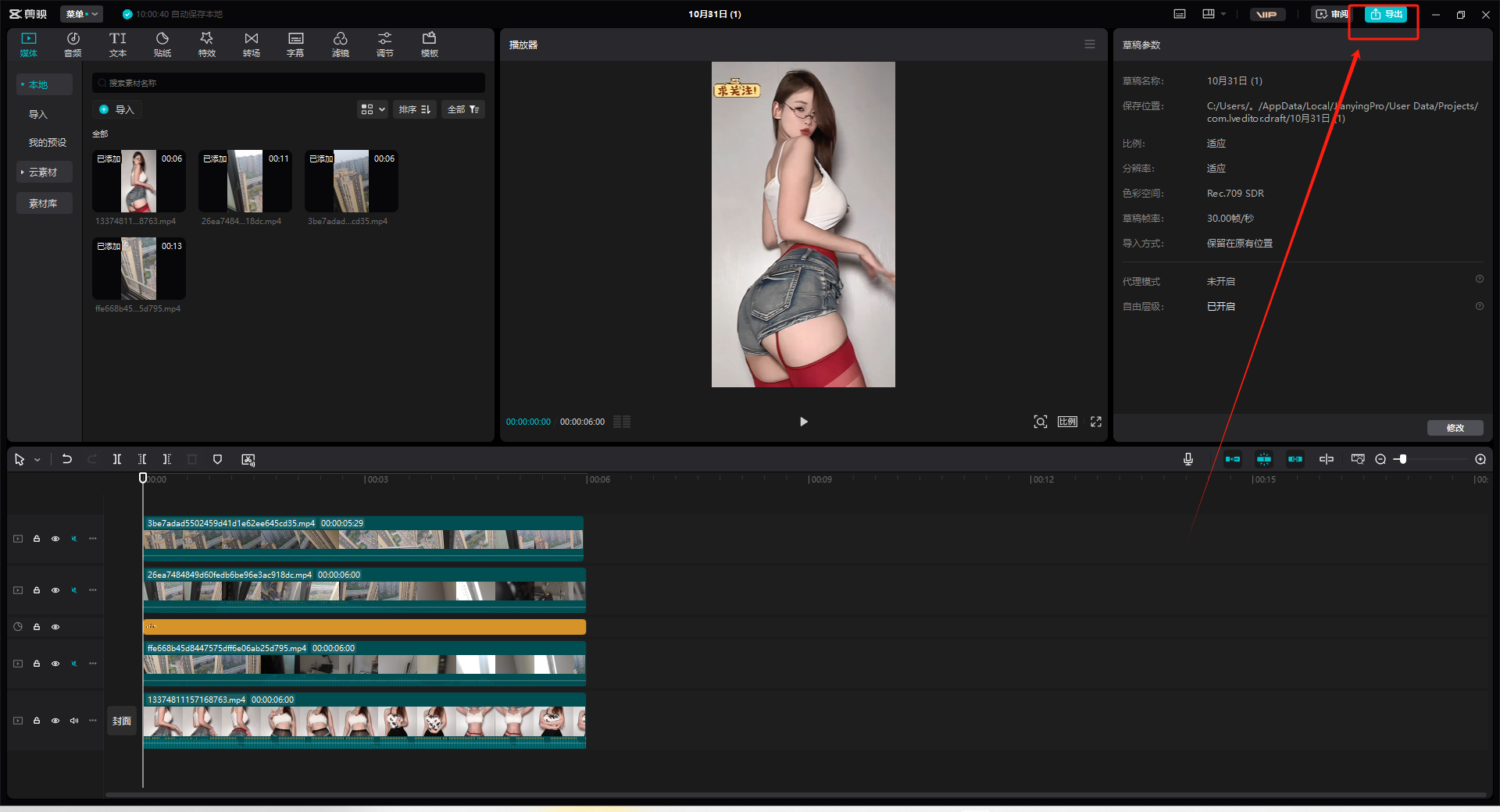The height and width of the screenshot is (812, 1500).
Task: Click the 搜索素材名称 search field
Action: pyautogui.click(x=288, y=83)
